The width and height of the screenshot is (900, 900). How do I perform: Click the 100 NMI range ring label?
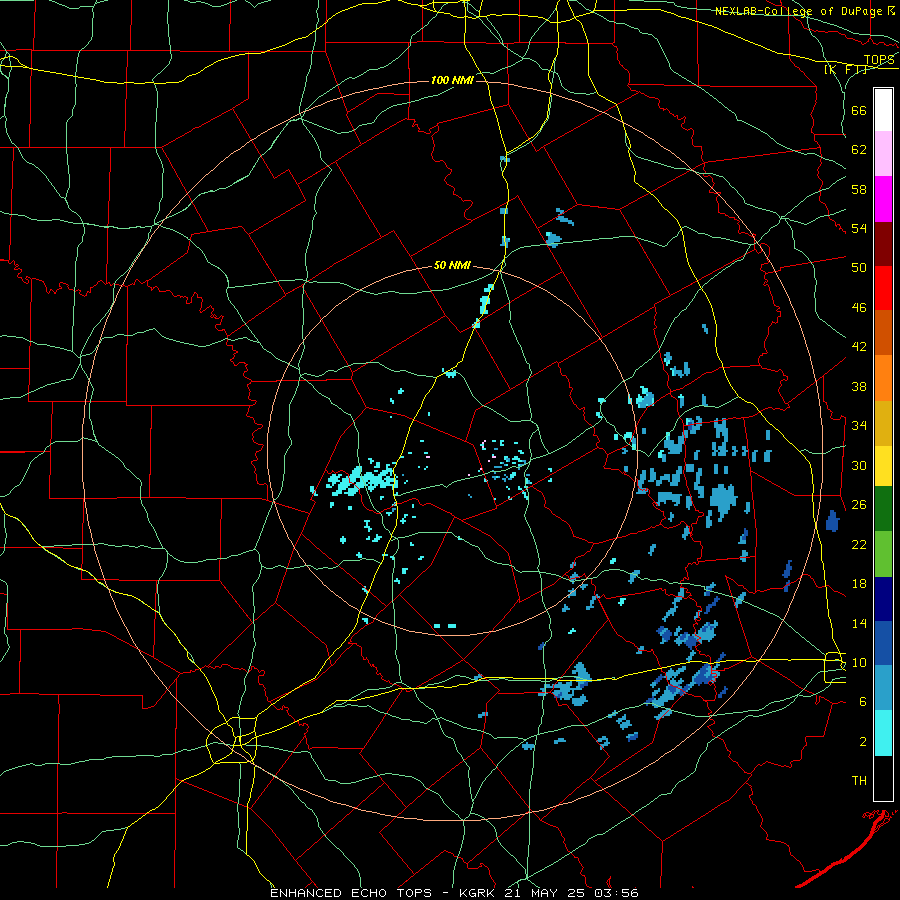(x=452, y=80)
